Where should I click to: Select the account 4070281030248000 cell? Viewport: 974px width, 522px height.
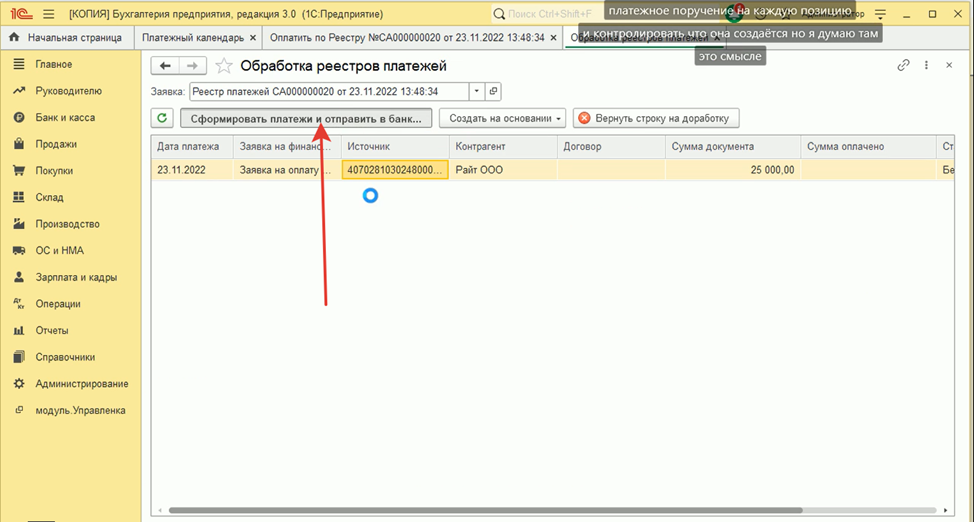(x=395, y=170)
